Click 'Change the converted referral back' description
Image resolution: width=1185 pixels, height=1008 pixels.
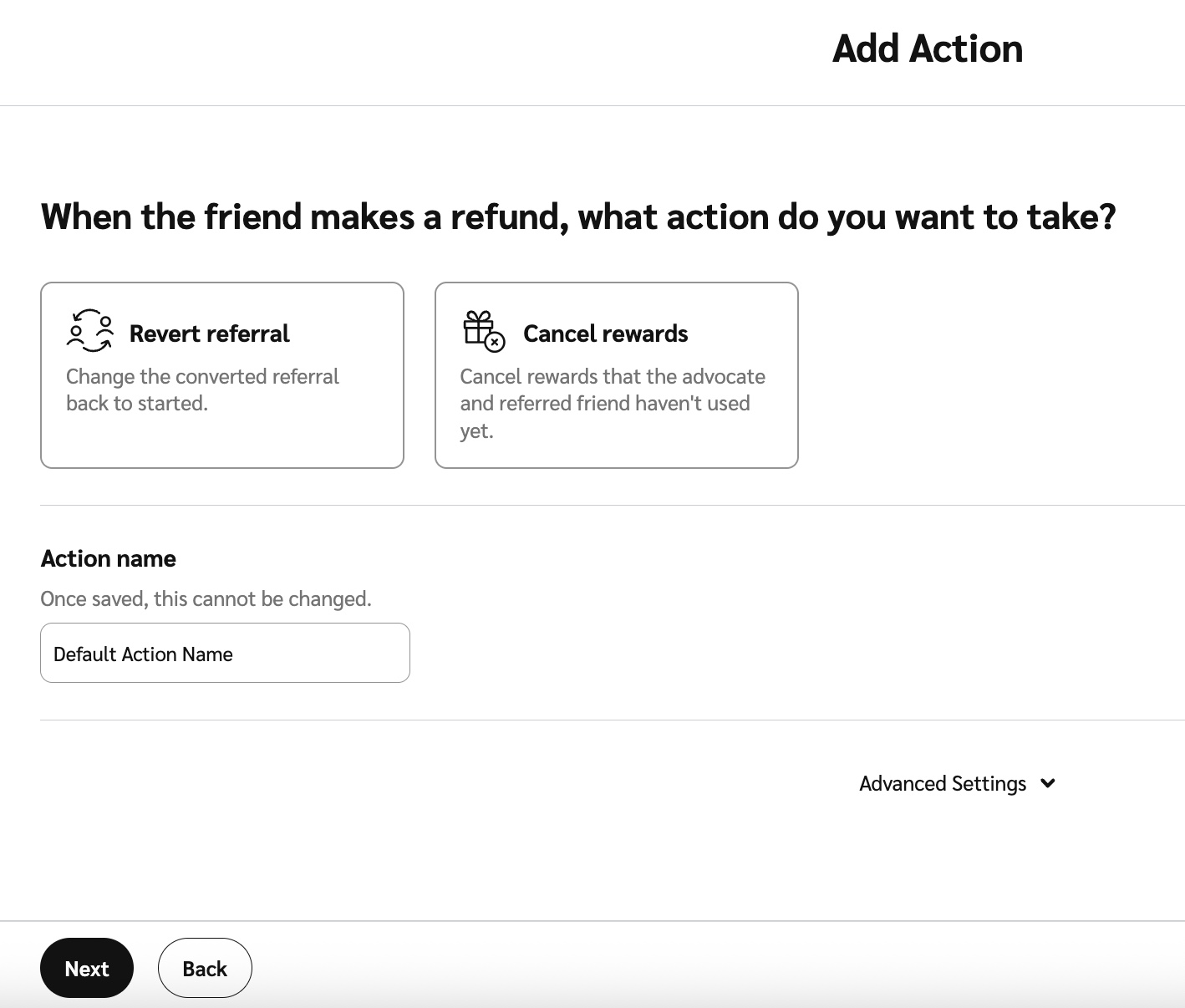[202, 389]
